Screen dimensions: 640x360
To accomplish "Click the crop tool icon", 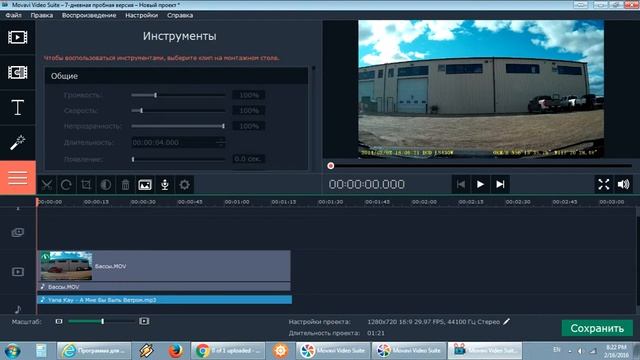I will pyautogui.click(x=86, y=184).
